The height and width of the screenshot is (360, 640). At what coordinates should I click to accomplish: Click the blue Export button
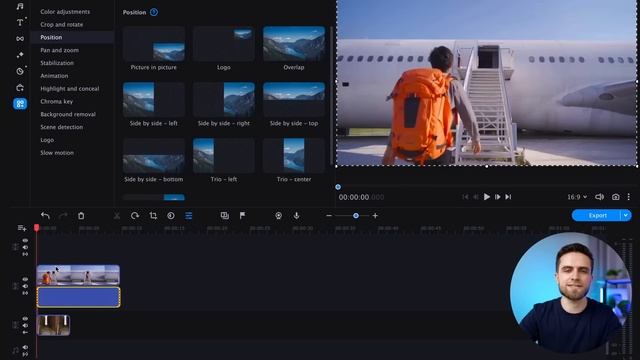(597, 215)
